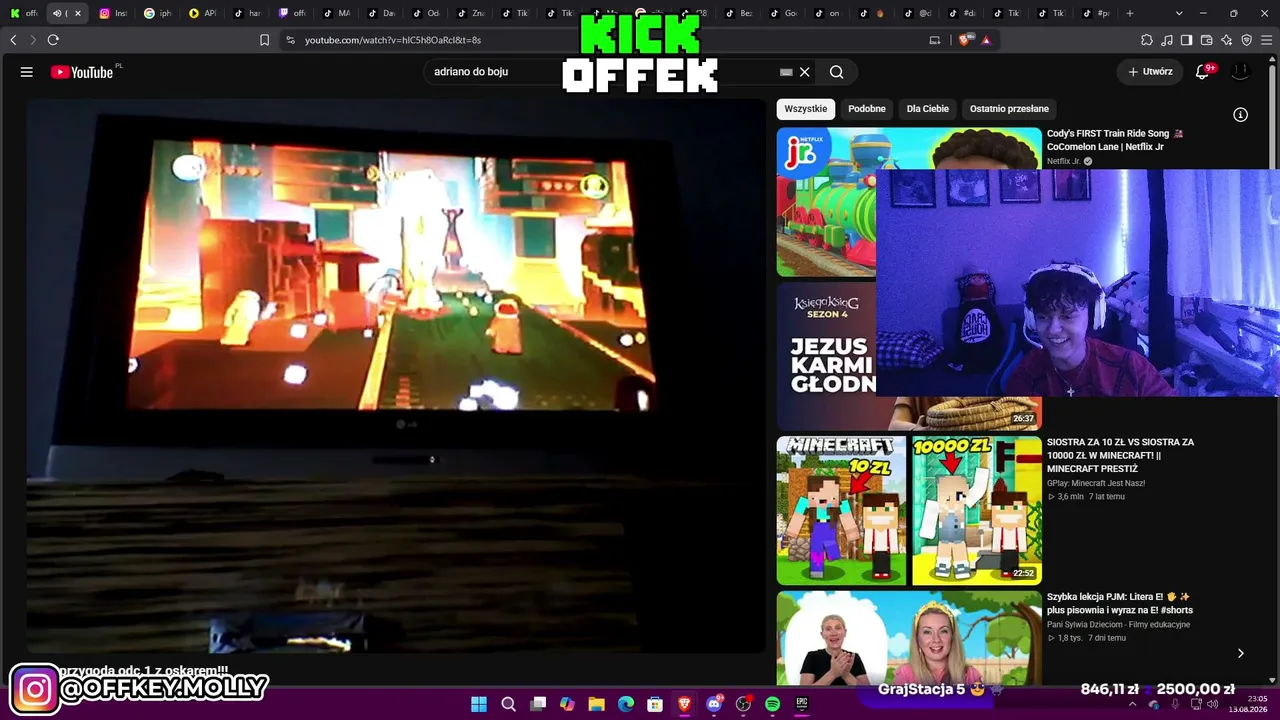The height and width of the screenshot is (720, 1280).
Task: Open Discord from the taskbar
Action: coord(714,704)
